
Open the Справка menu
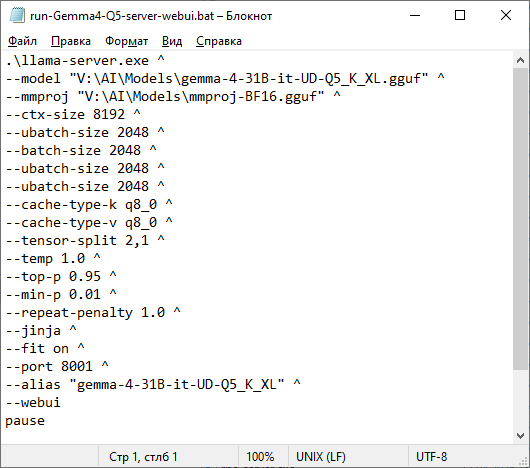click(x=219, y=41)
